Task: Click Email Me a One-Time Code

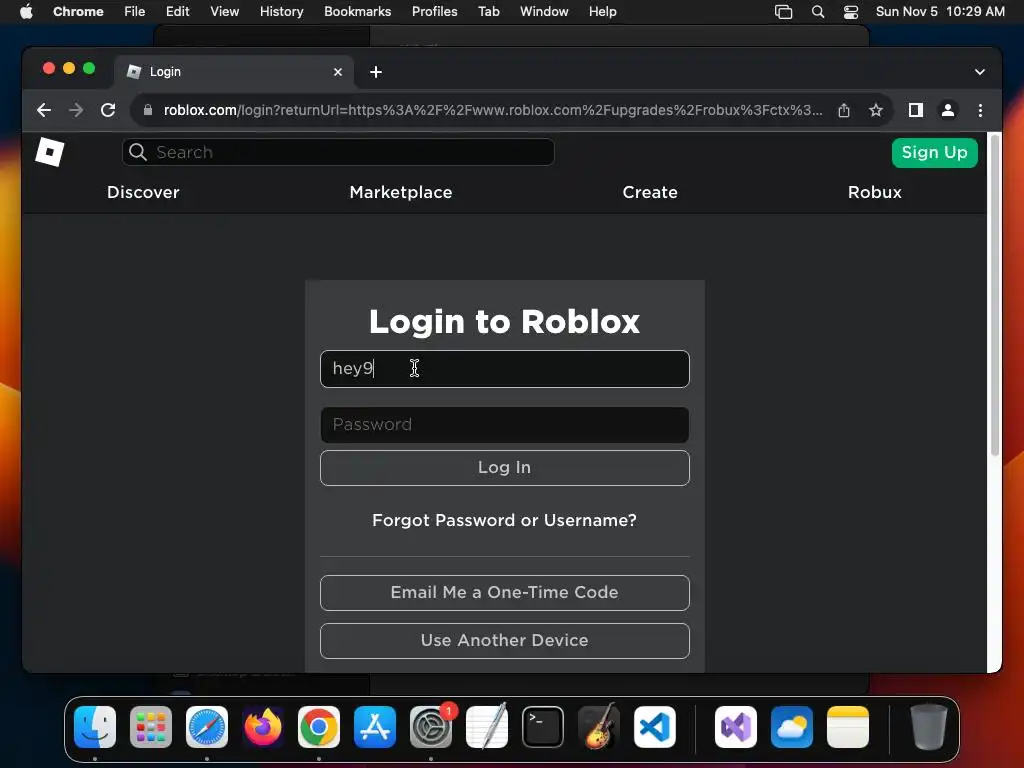Action: tap(505, 592)
